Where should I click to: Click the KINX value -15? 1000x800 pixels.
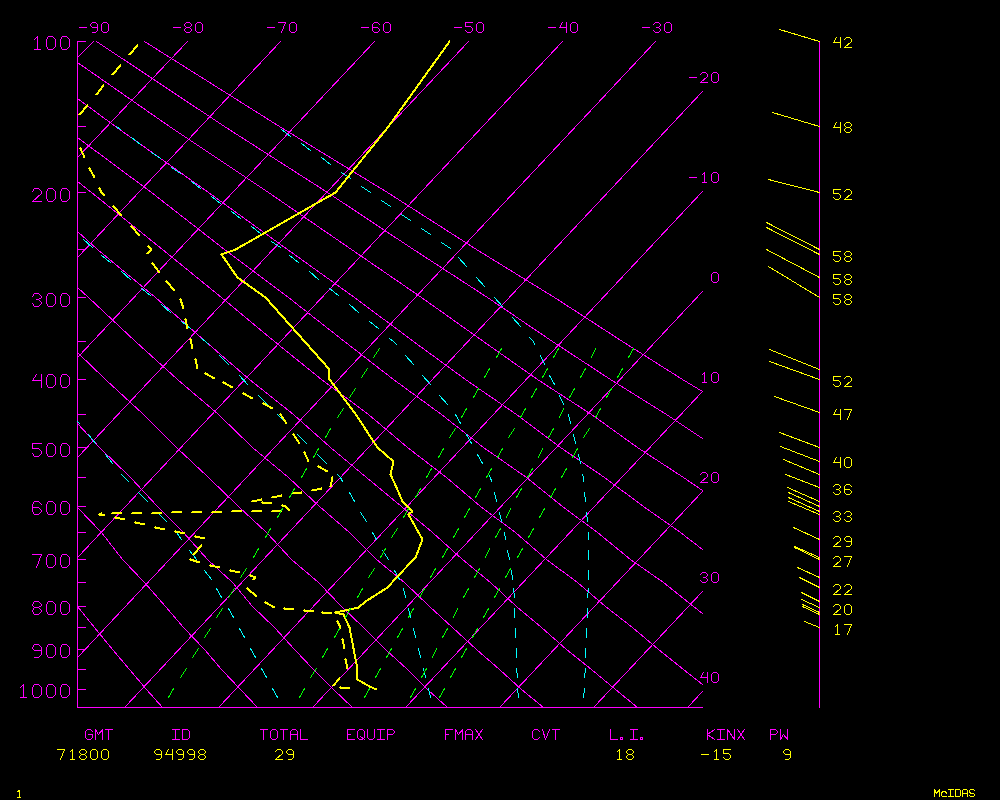(716, 755)
